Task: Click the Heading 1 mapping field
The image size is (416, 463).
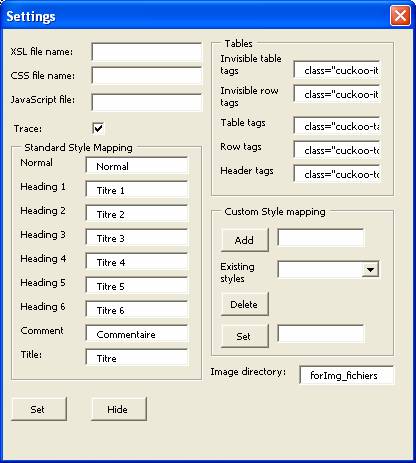Action: [x=137, y=190]
